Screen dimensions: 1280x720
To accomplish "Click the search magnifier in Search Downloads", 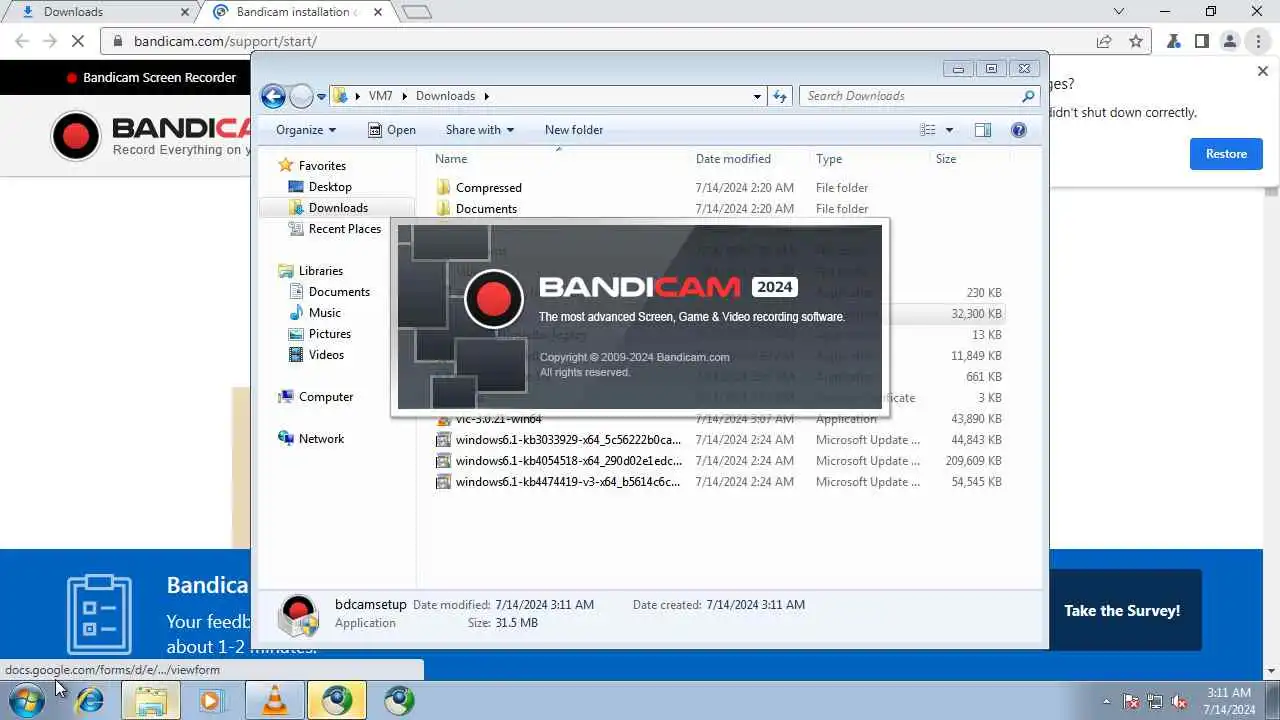I will [x=1028, y=96].
